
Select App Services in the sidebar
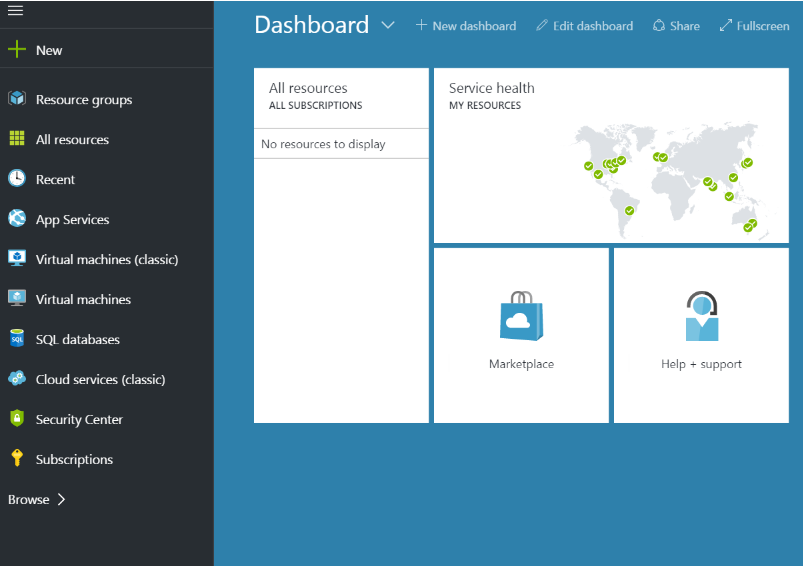coord(72,219)
